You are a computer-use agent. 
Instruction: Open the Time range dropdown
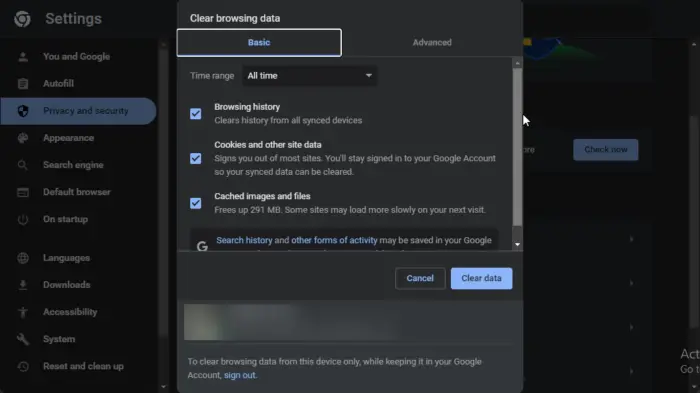309,76
